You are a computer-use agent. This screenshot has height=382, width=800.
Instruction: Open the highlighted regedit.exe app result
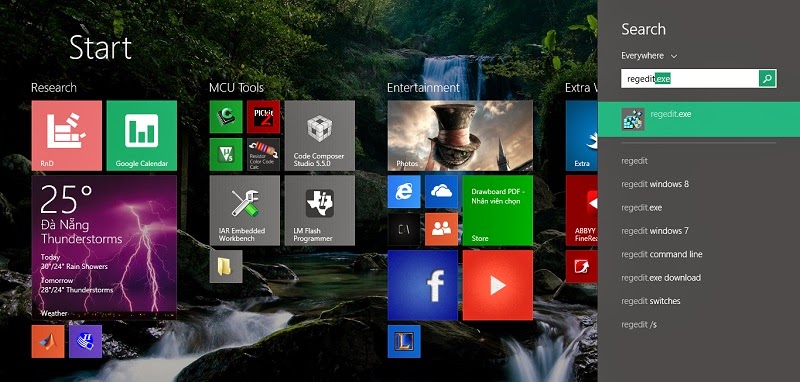click(x=698, y=119)
